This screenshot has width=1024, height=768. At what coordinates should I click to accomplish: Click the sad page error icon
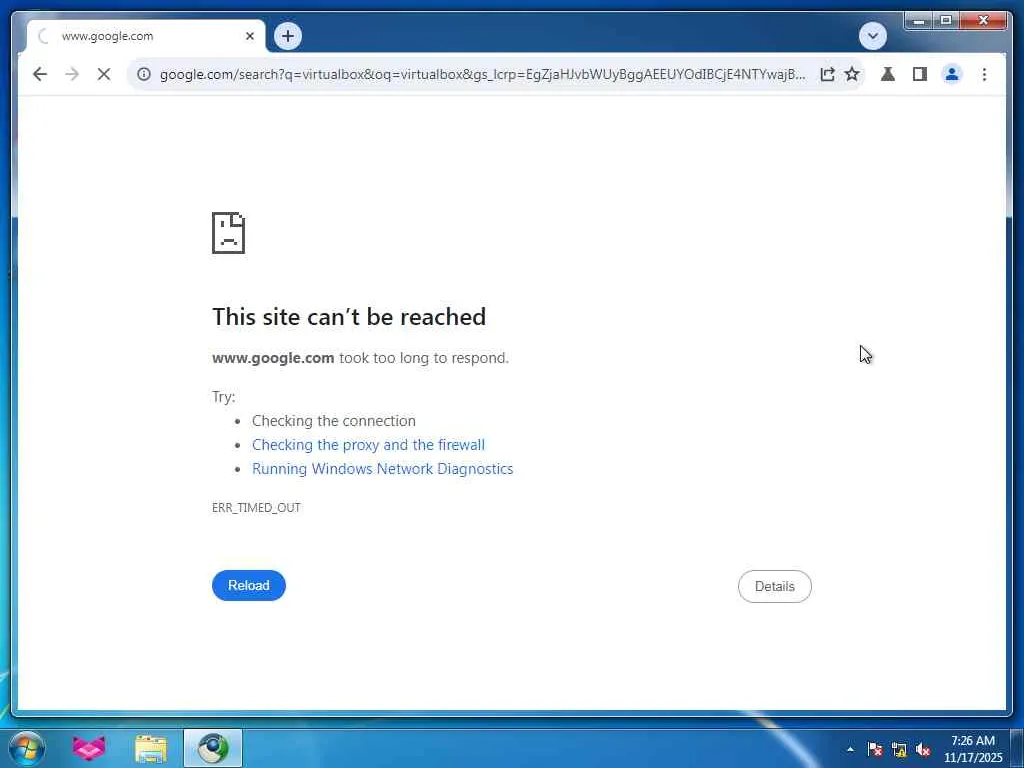pyautogui.click(x=229, y=233)
